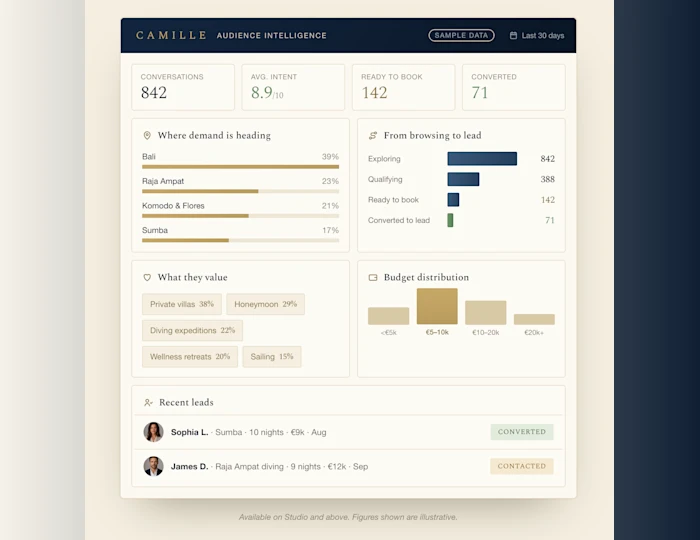Open Sophia L. avatar photo

coord(153,432)
